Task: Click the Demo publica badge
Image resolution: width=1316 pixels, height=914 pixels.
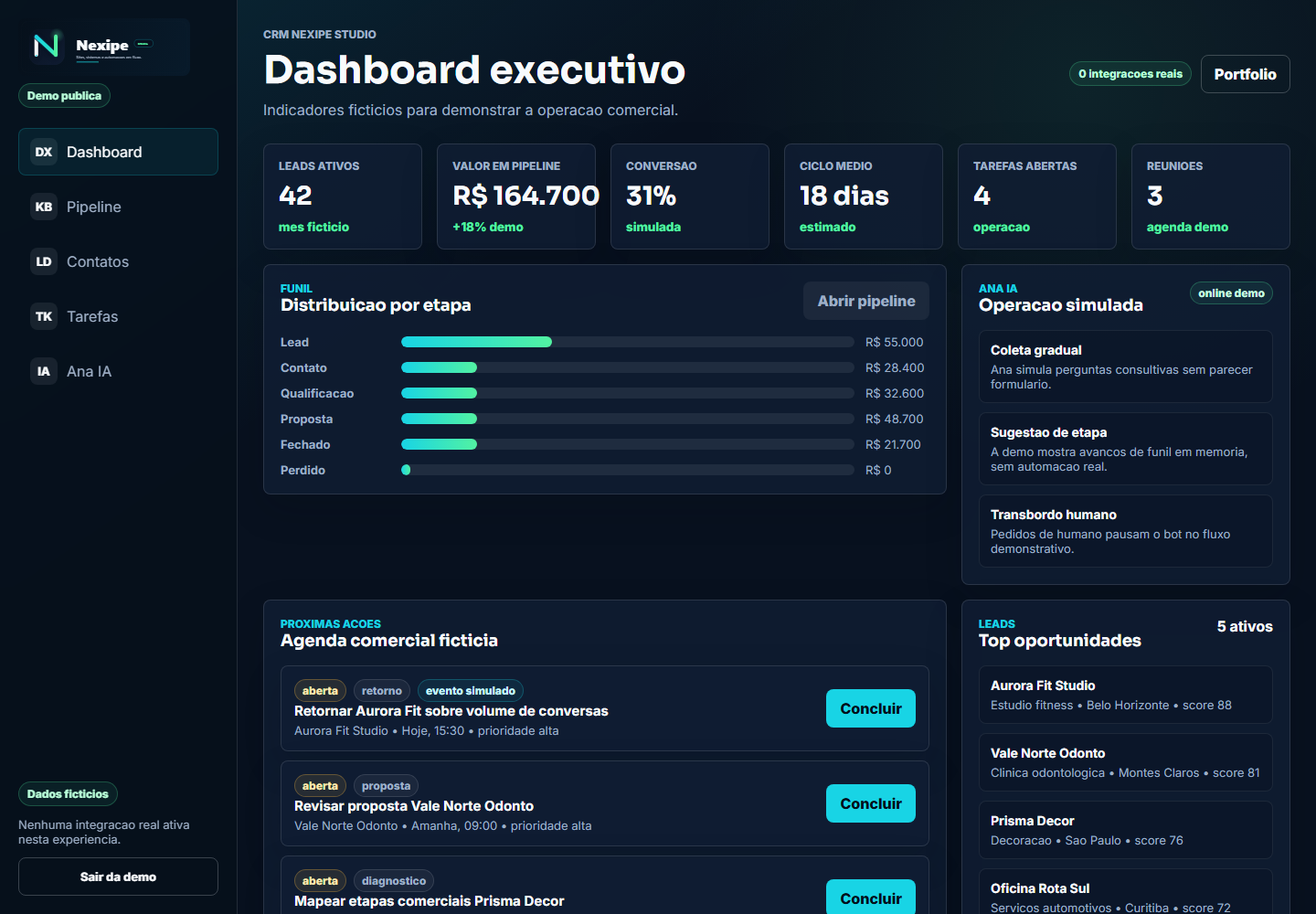Action: click(x=64, y=96)
